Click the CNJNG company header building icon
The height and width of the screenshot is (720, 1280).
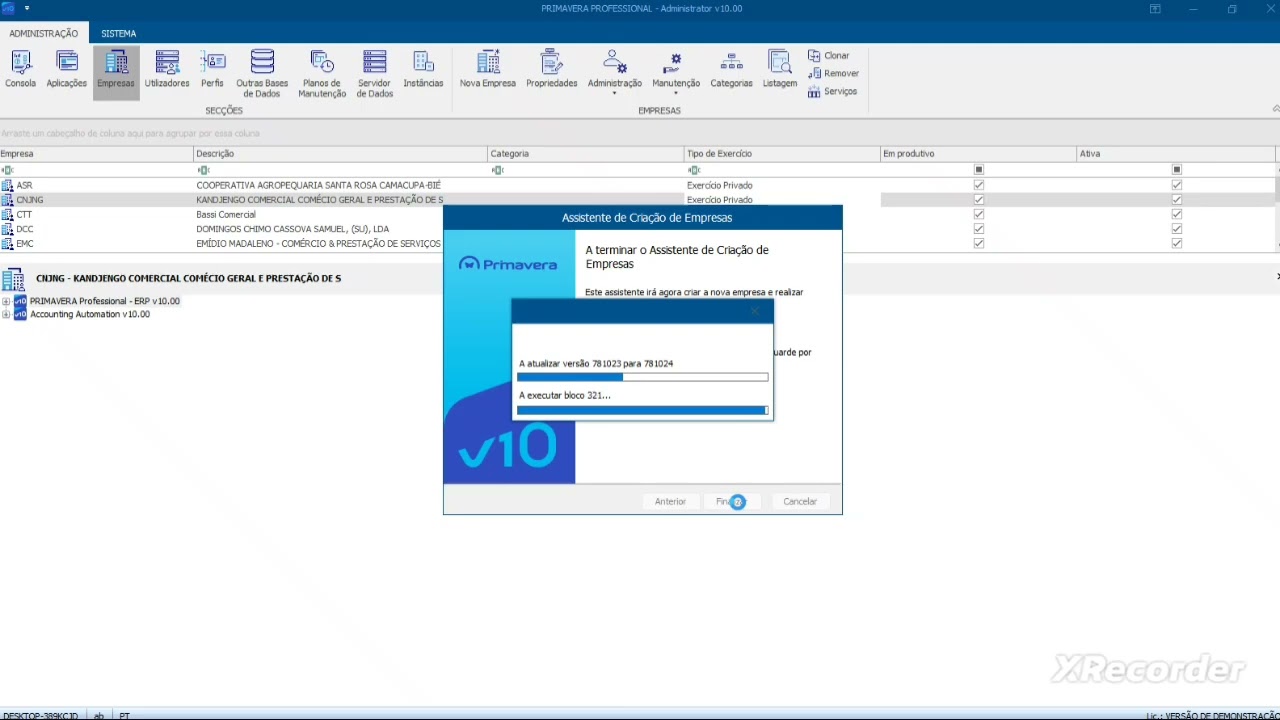coord(13,279)
